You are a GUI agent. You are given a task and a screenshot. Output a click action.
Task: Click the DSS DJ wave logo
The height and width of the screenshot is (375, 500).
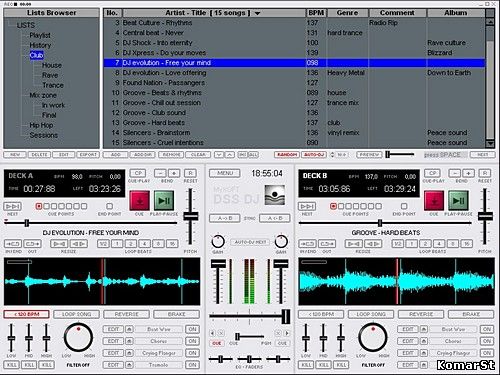coord(275,195)
